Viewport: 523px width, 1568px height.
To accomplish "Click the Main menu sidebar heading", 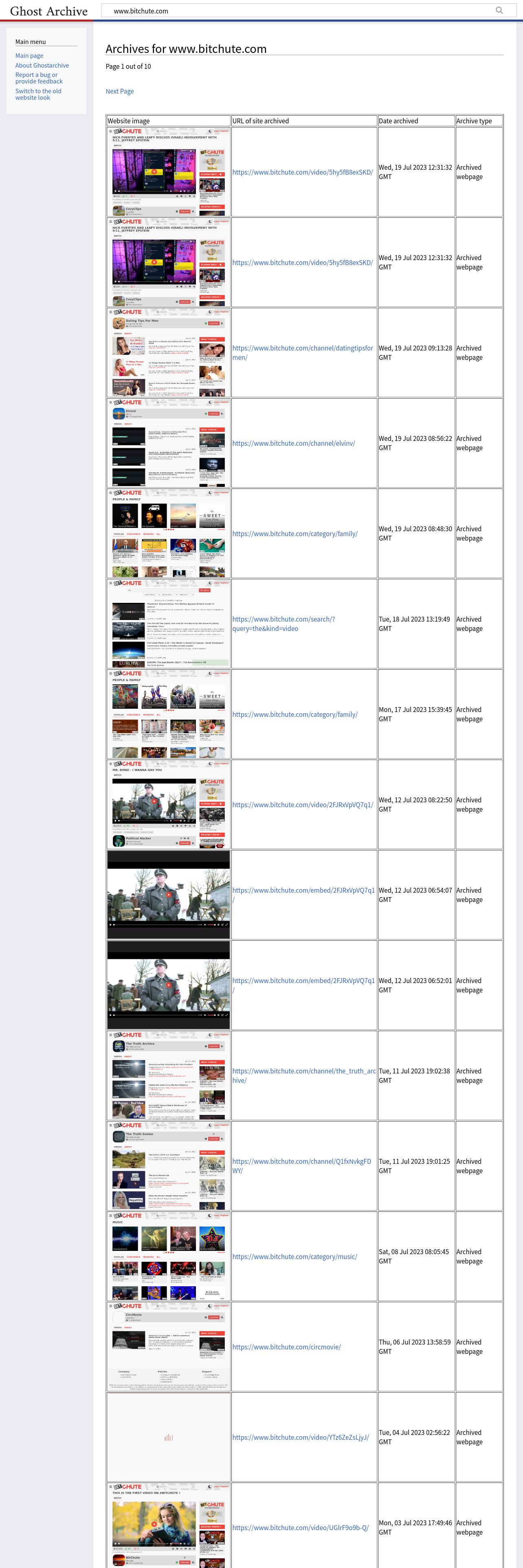I will pyautogui.click(x=31, y=42).
